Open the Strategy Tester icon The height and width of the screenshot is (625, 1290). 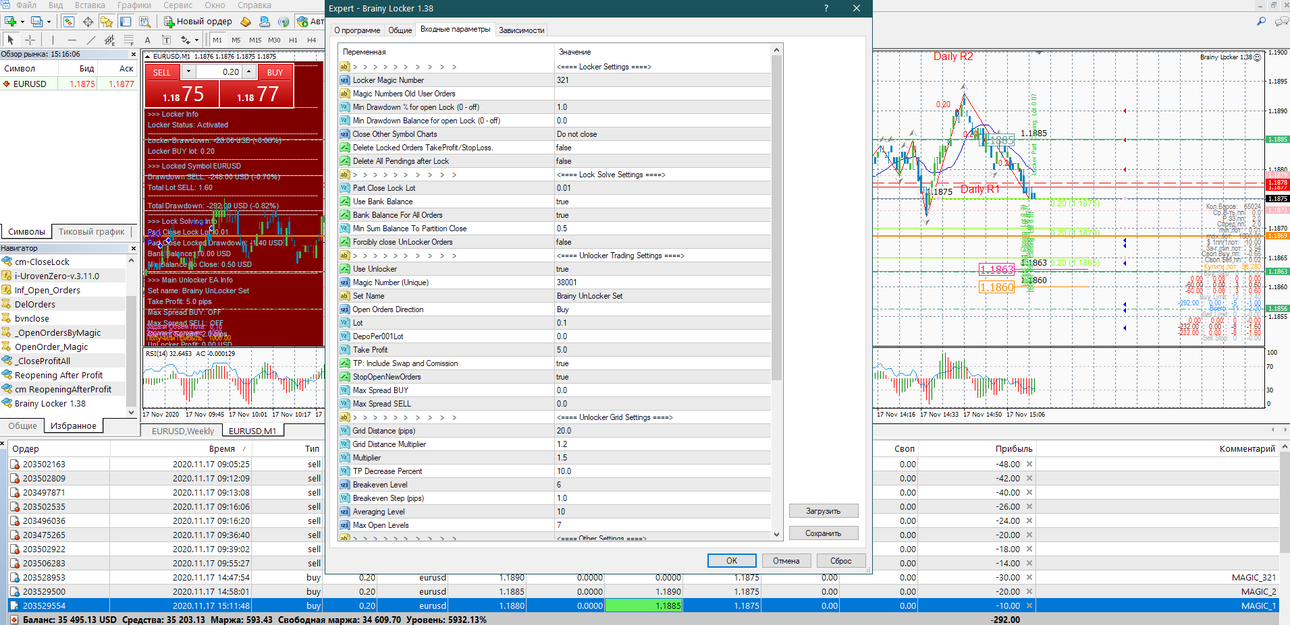point(144,21)
